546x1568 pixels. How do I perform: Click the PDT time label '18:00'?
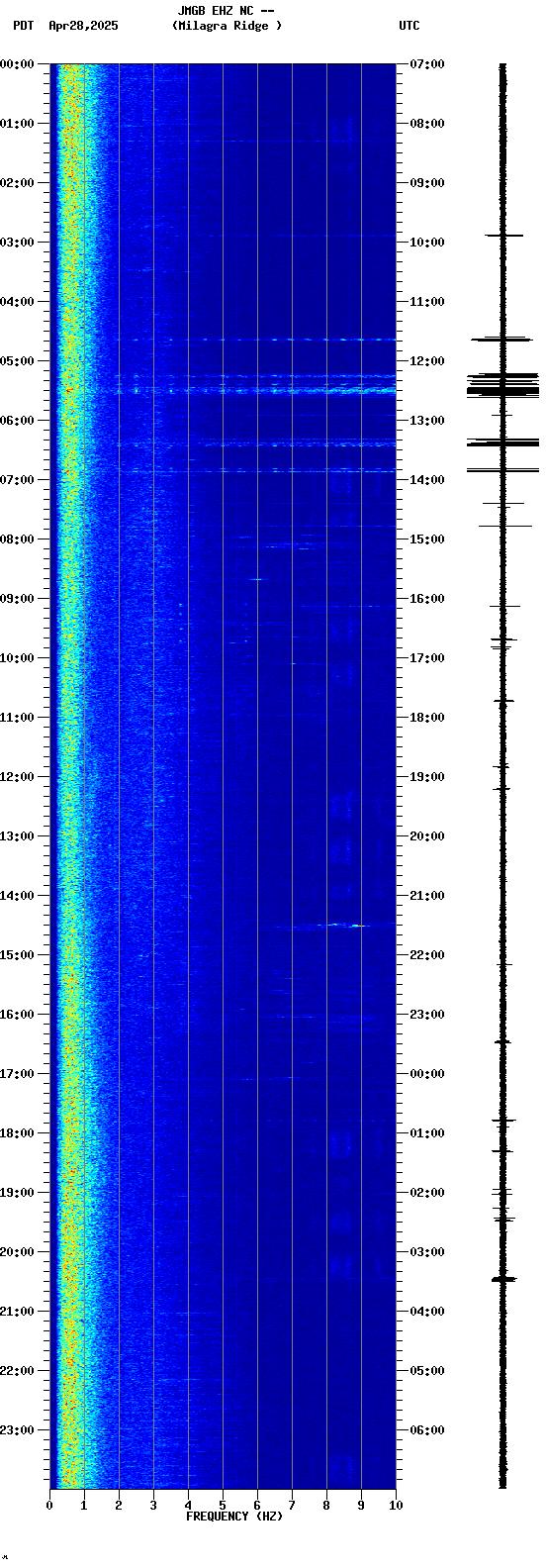pyautogui.click(x=17, y=1133)
